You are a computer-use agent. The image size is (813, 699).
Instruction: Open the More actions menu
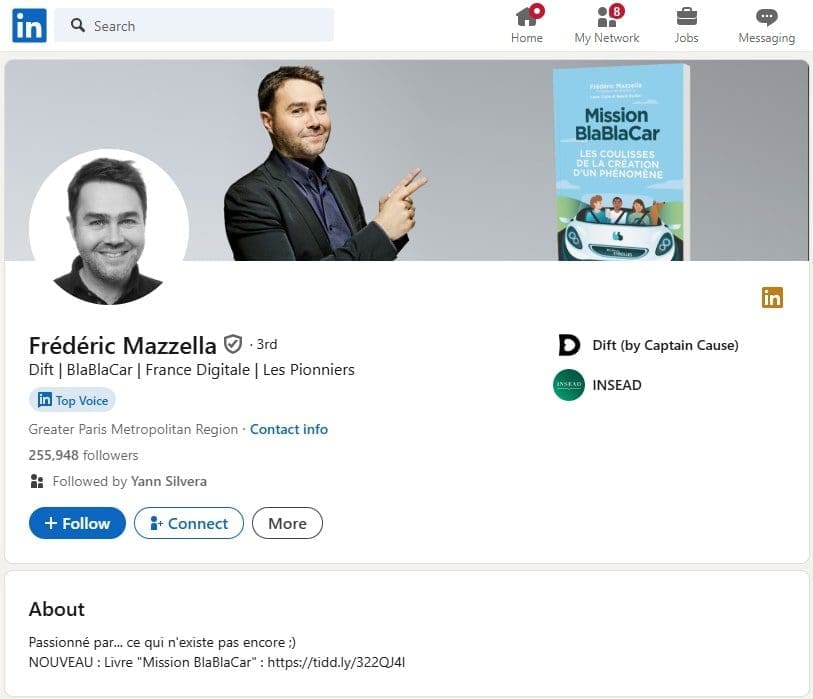point(287,523)
